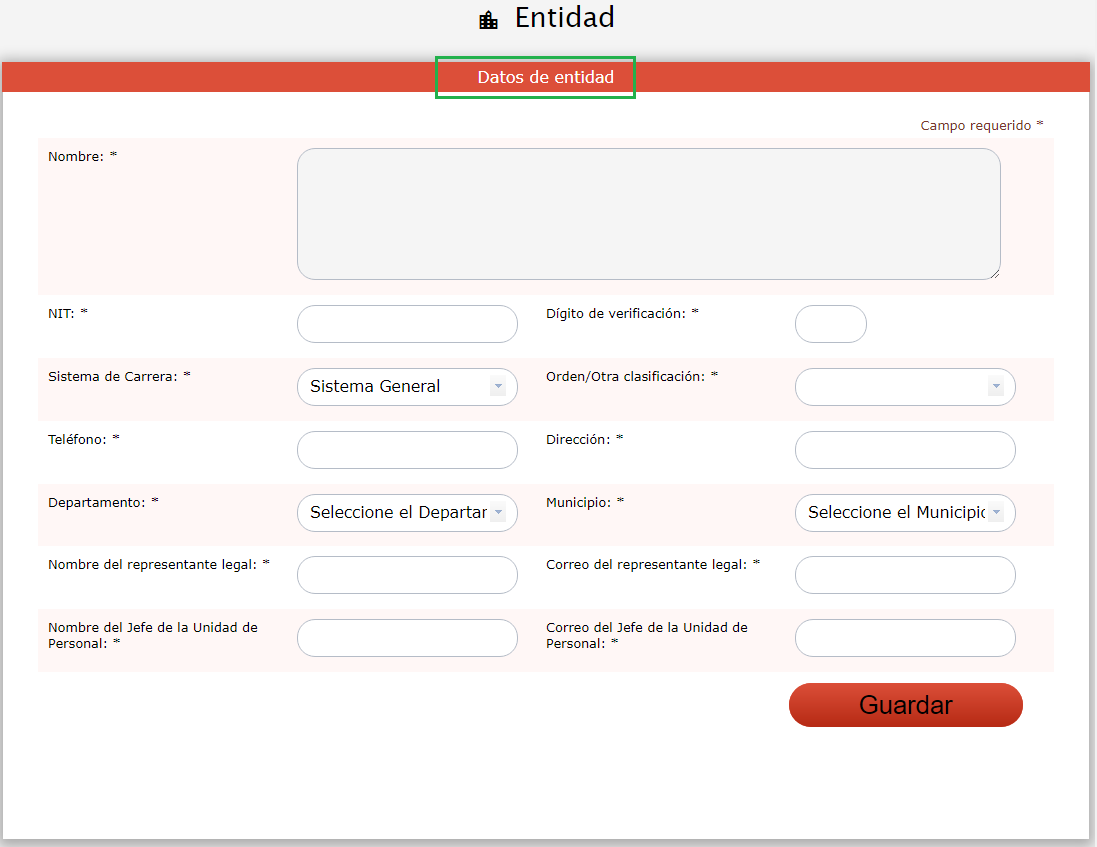1097x847 pixels.
Task: Expand the Orden/Otra clasificación dropdown
Action: click(x=904, y=387)
